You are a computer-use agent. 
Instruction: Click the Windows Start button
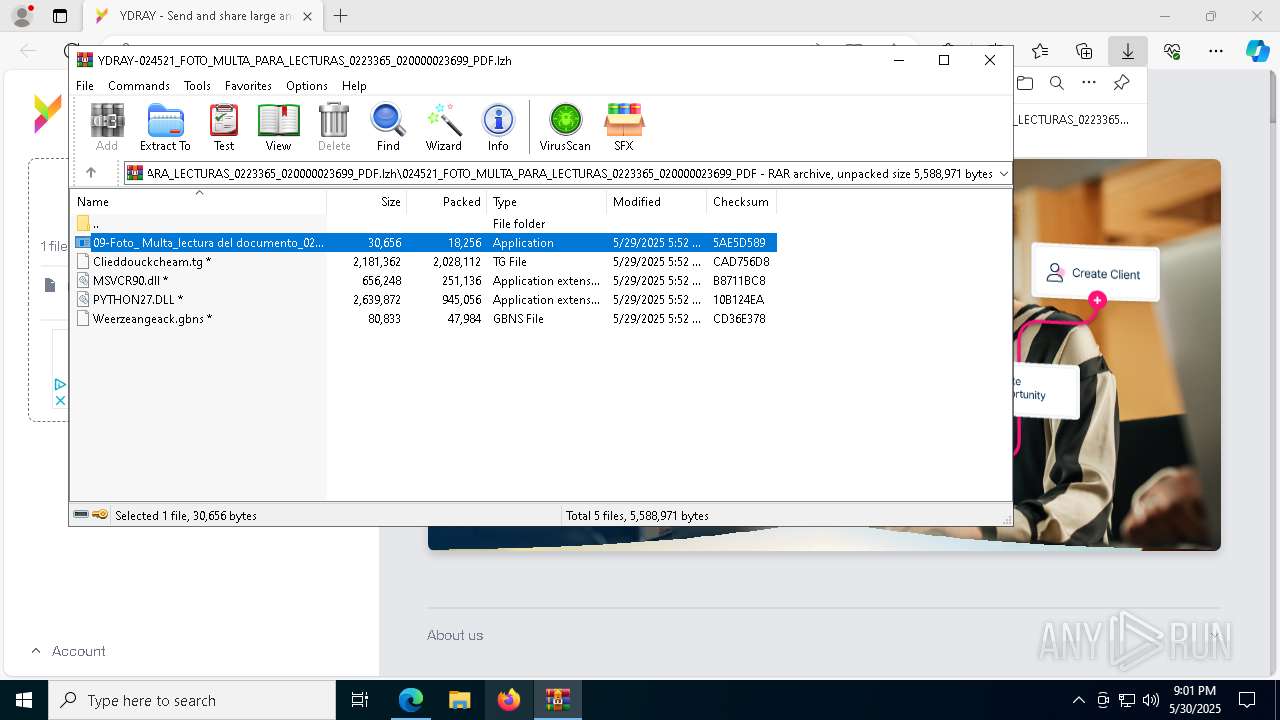(x=23, y=700)
